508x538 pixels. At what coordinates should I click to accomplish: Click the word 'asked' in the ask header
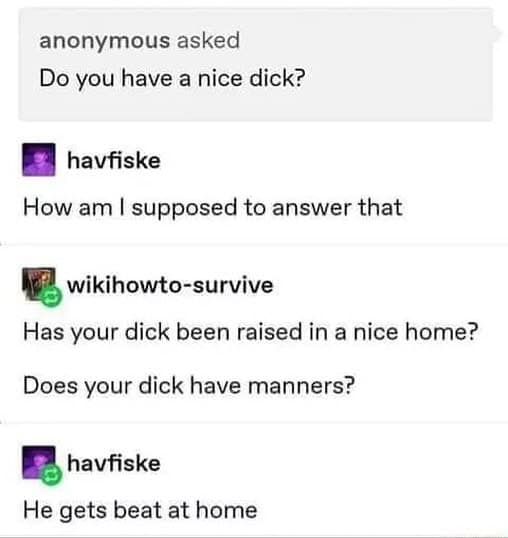208,40
